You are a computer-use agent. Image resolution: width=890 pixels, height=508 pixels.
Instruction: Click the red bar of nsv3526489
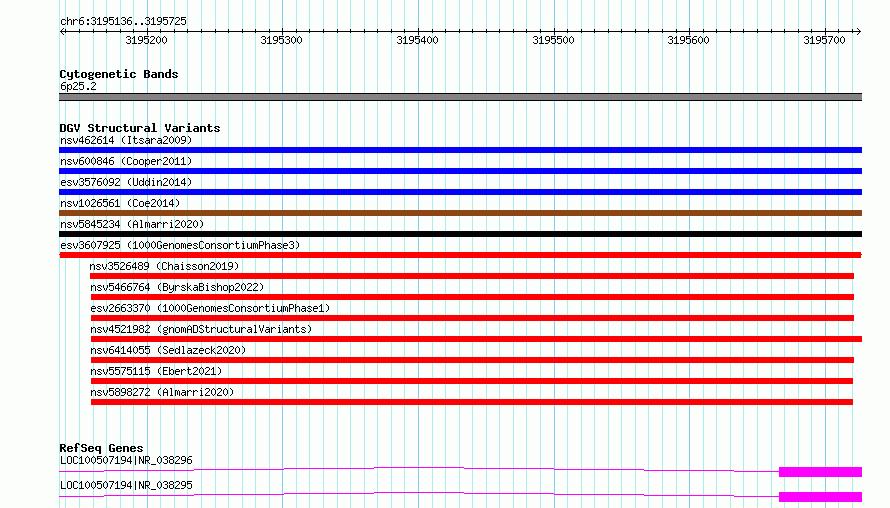(x=472, y=276)
